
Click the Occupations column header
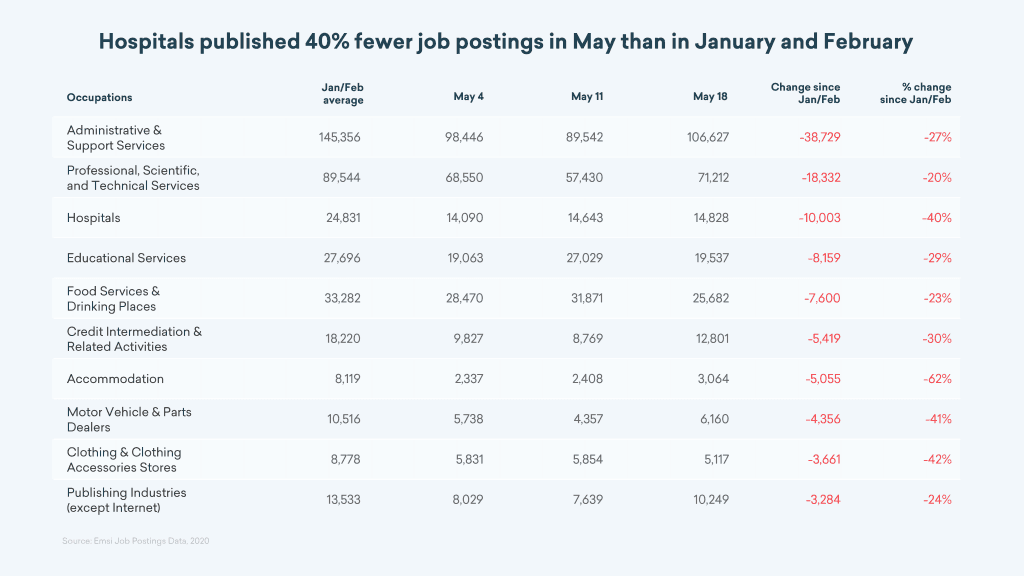[x=99, y=97]
